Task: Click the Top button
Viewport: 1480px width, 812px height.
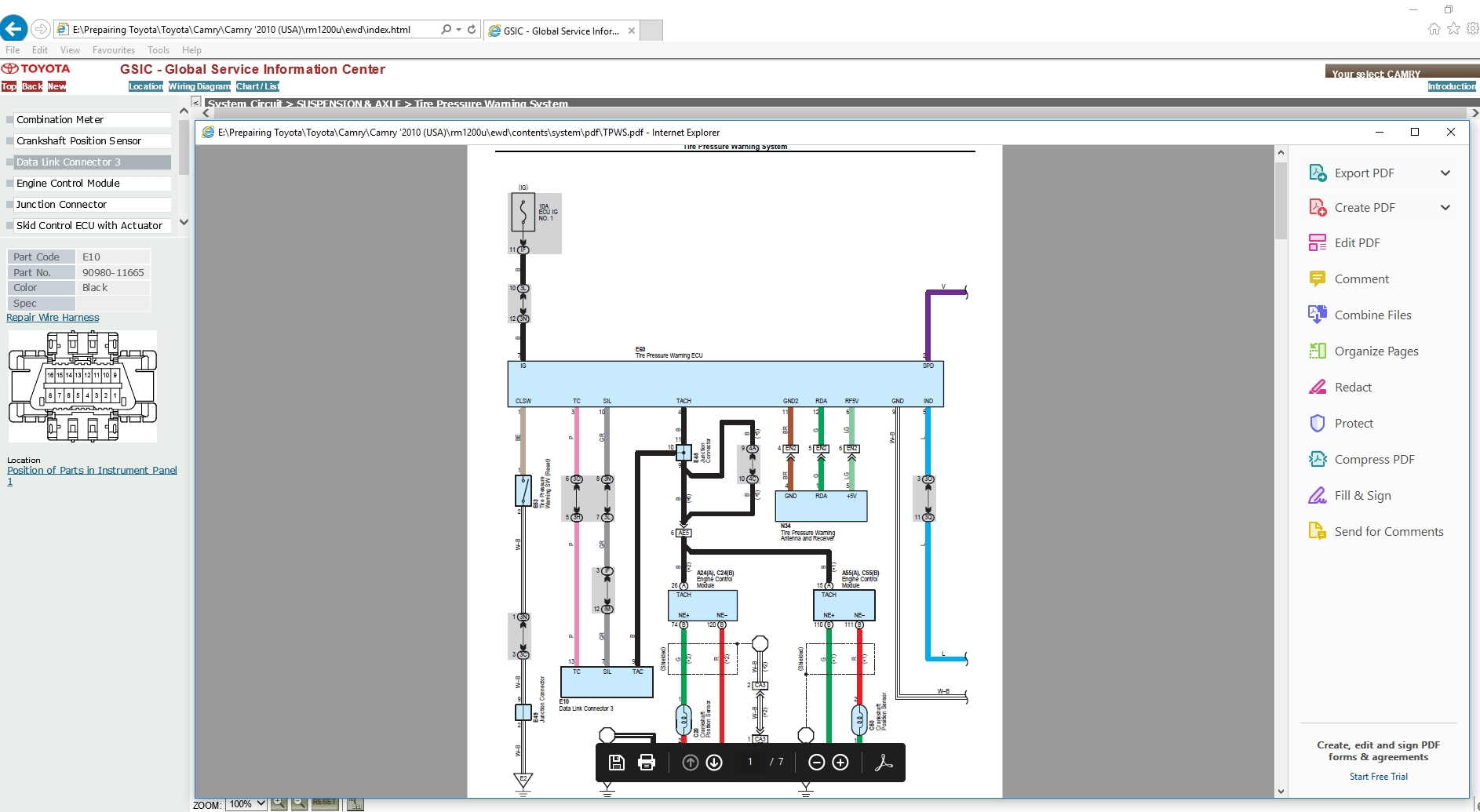Action: pos(9,86)
